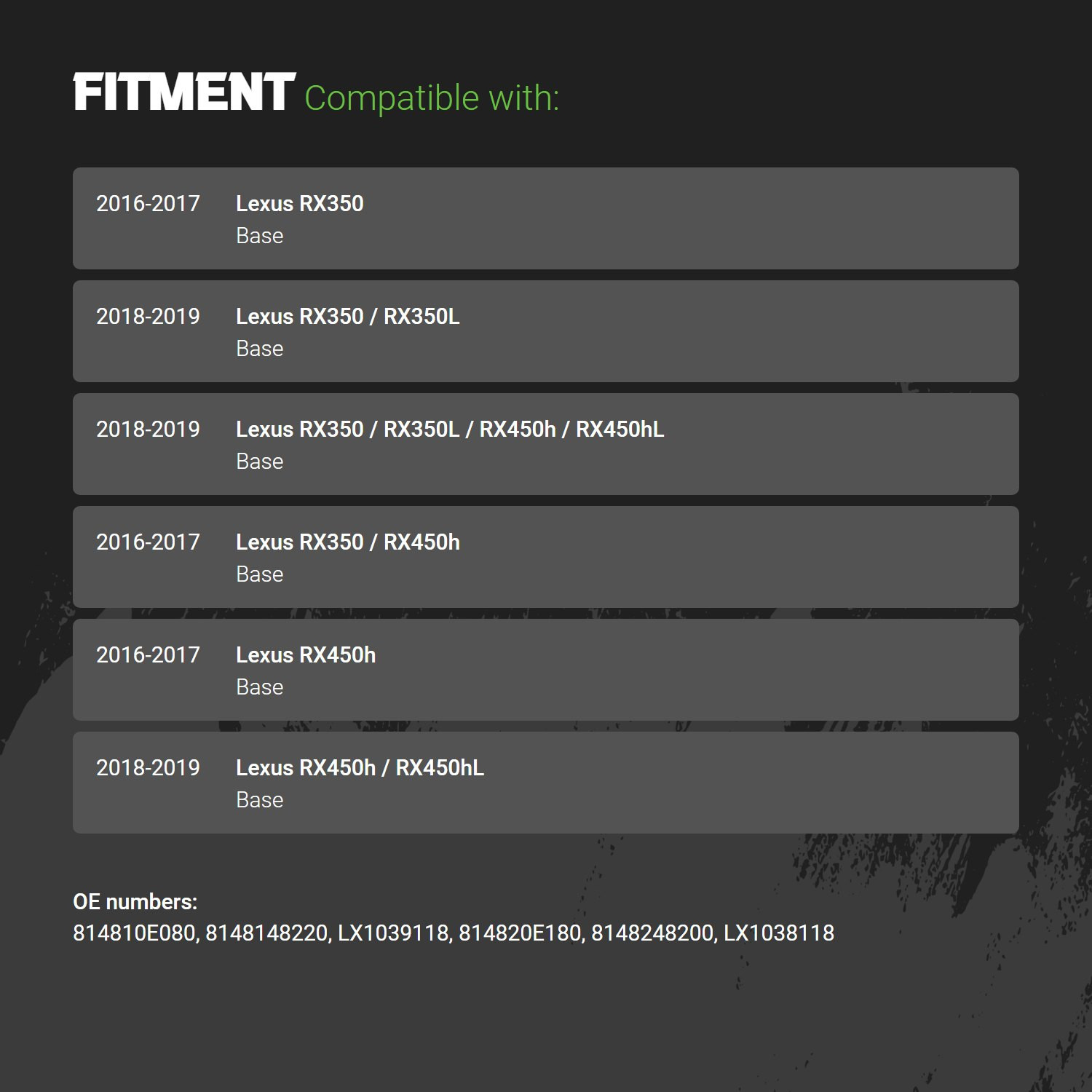The height and width of the screenshot is (1092, 1092).
Task: Click the 'Compatible with:' green text
Action: (x=432, y=98)
